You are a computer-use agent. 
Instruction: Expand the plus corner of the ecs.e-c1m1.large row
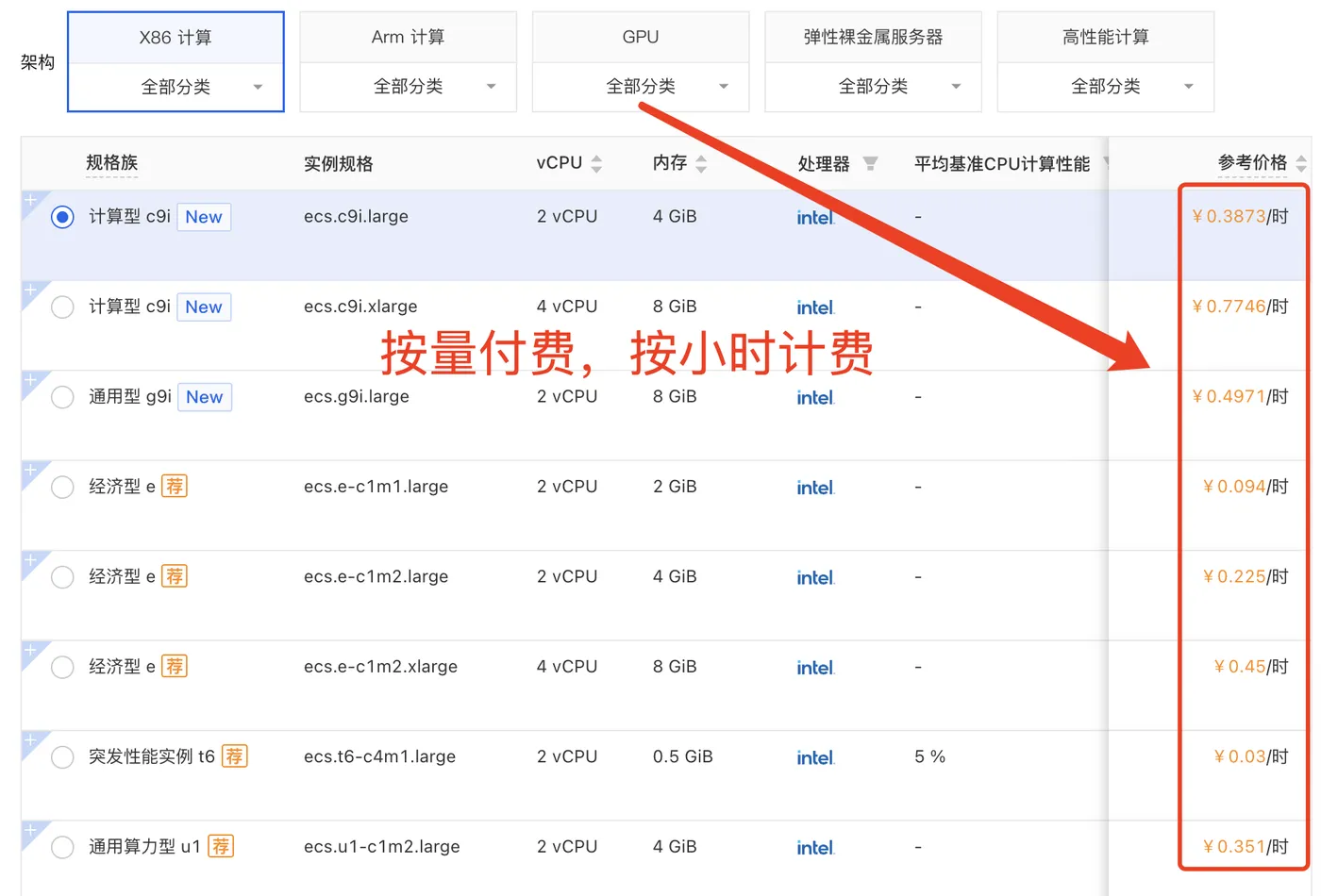coord(30,470)
